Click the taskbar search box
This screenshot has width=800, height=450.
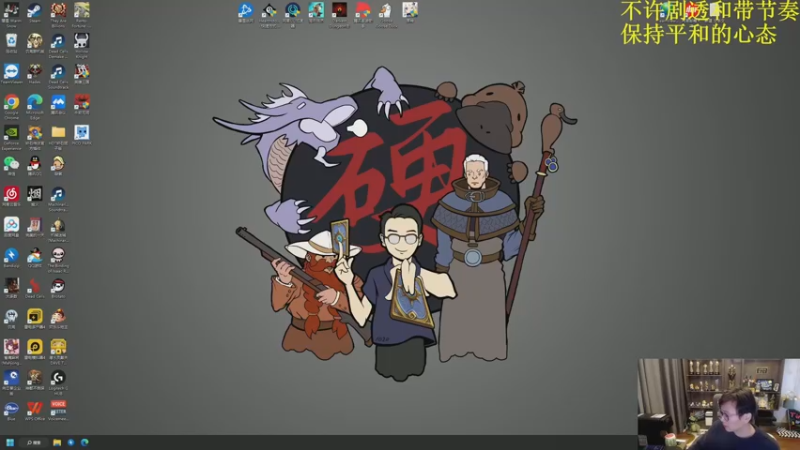[x=36, y=442]
